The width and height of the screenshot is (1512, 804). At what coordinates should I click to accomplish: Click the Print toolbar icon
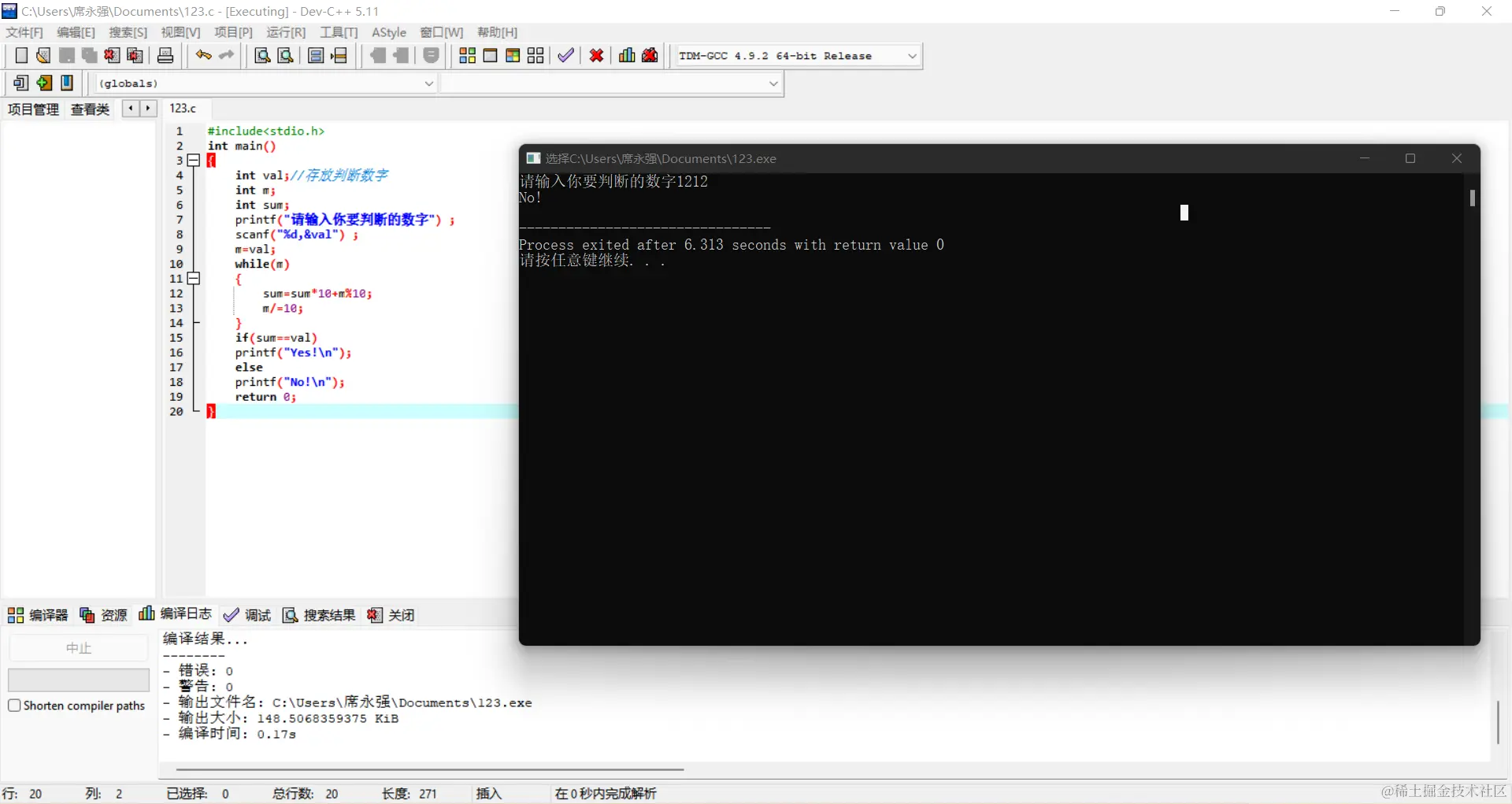pos(165,55)
